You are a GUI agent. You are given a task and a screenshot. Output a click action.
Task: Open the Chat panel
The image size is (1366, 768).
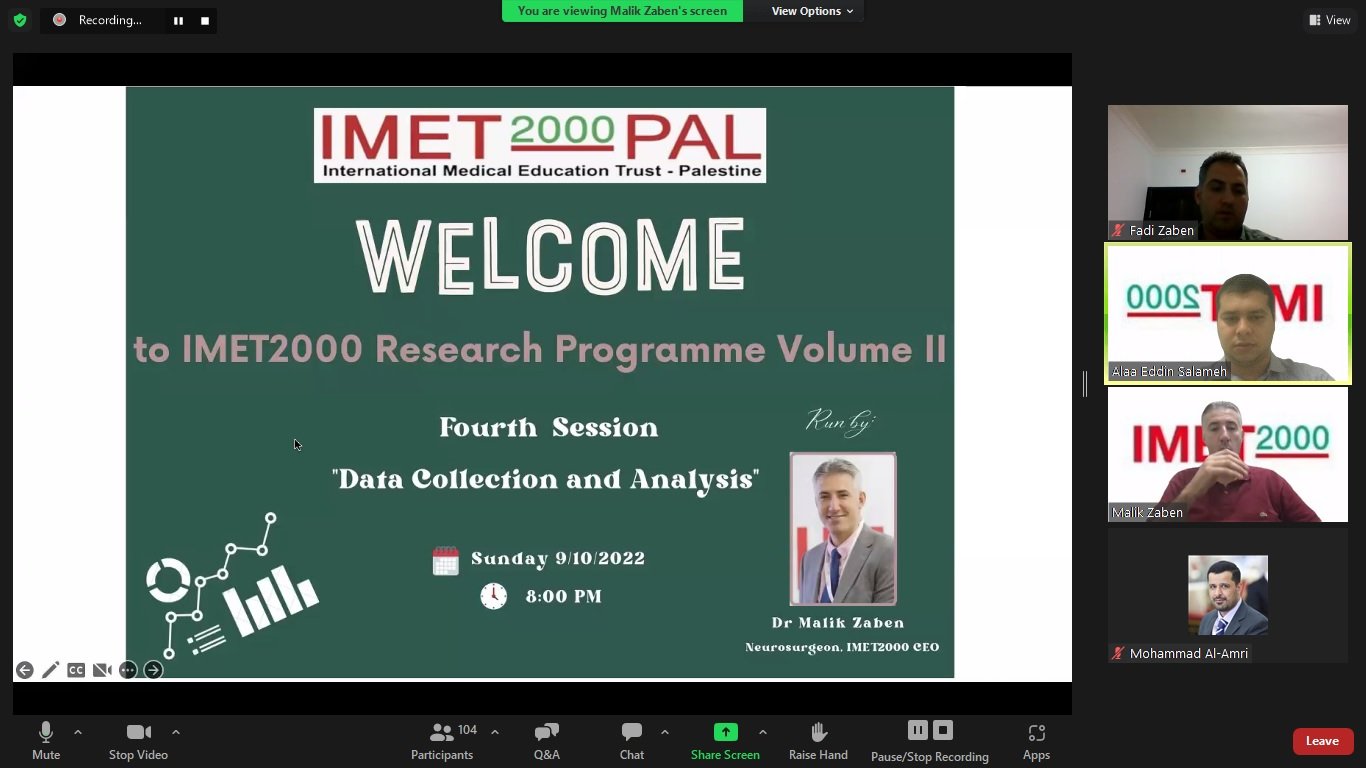(x=631, y=741)
